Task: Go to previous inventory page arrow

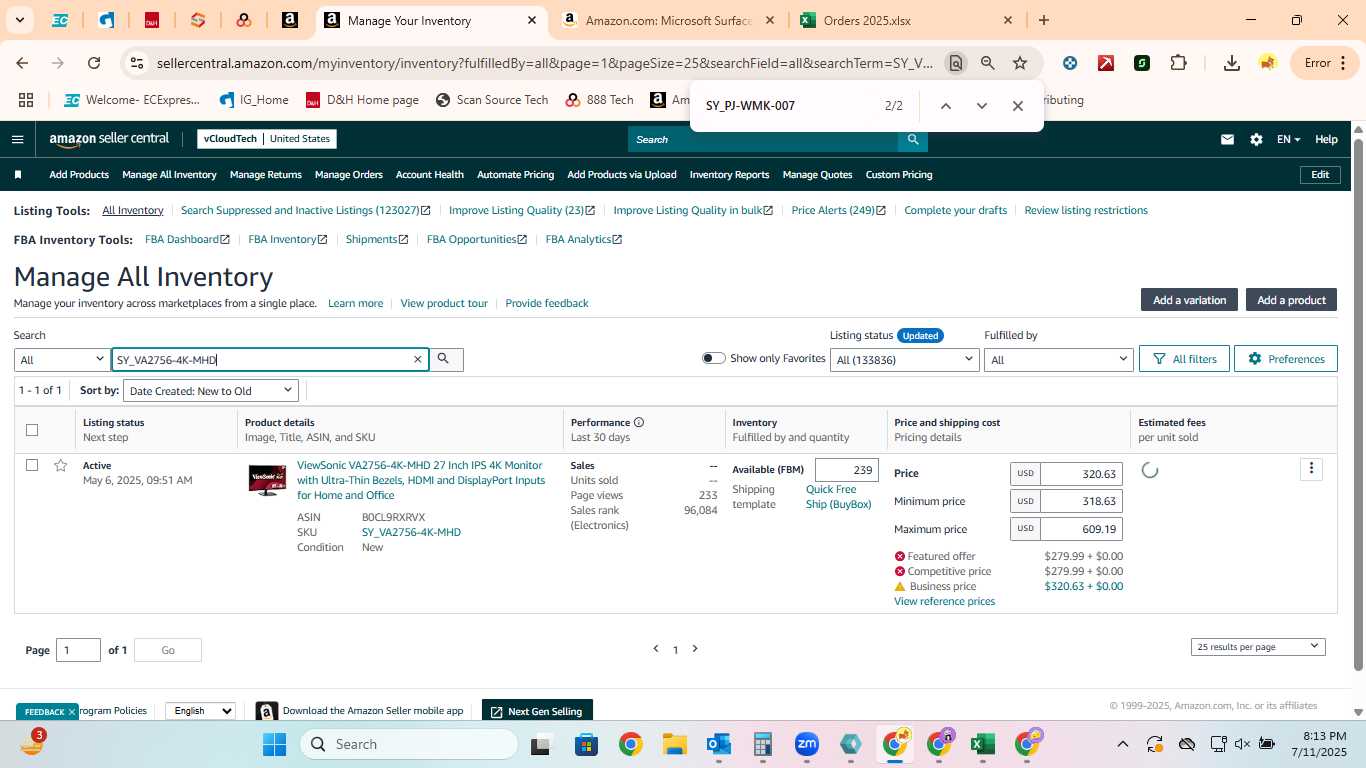Action: 656,649
